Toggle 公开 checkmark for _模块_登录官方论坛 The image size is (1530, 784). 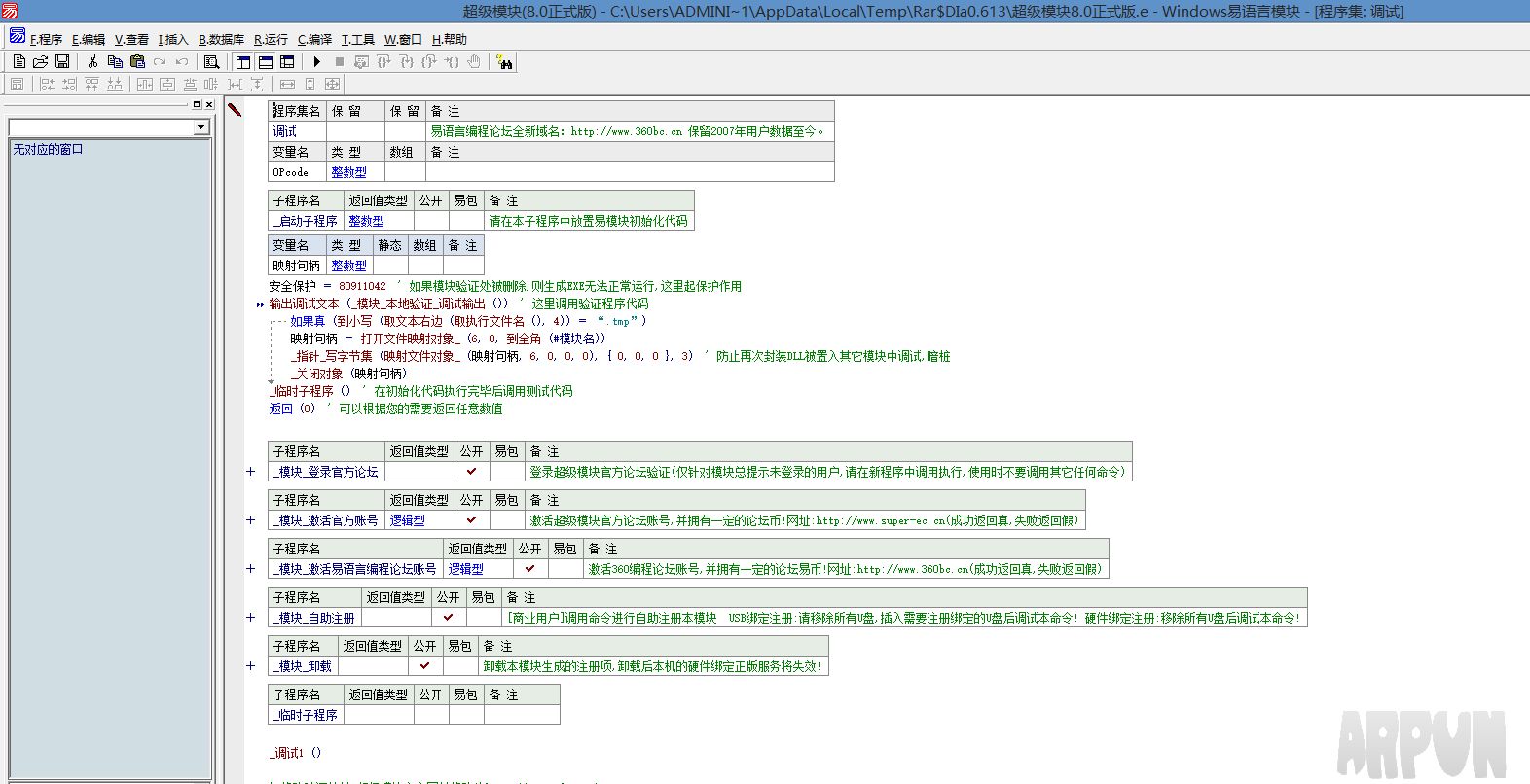pyautogui.click(x=471, y=472)
